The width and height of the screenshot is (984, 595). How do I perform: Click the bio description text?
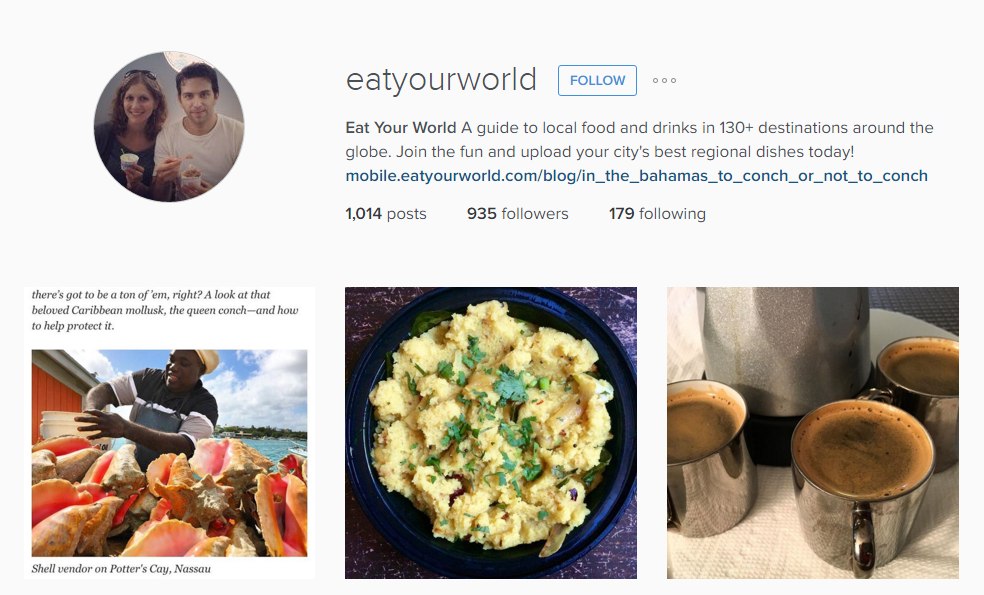pyautogui.click(x=639, y=140)
